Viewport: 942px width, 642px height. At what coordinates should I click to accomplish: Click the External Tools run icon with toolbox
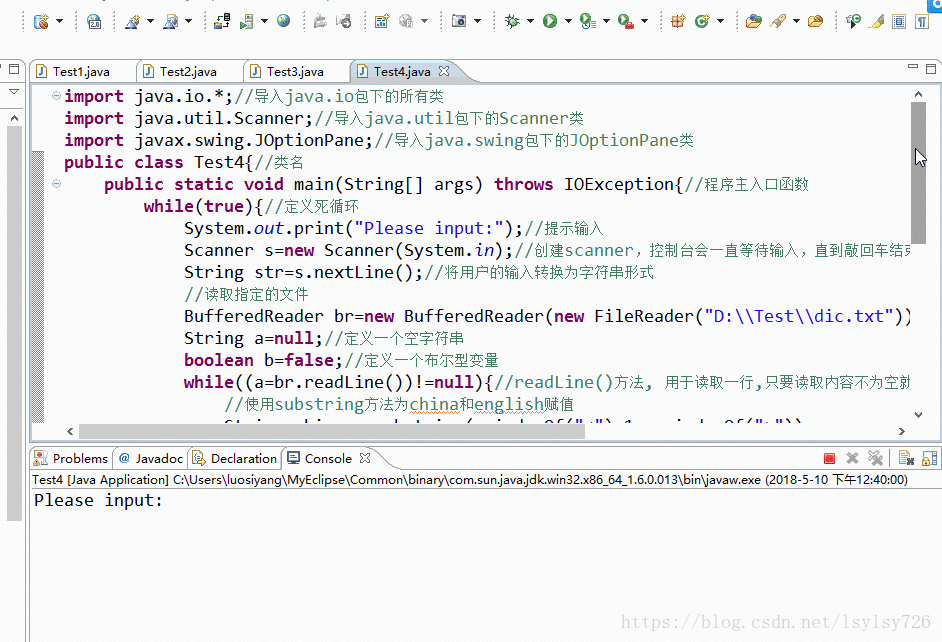(625, 22)
